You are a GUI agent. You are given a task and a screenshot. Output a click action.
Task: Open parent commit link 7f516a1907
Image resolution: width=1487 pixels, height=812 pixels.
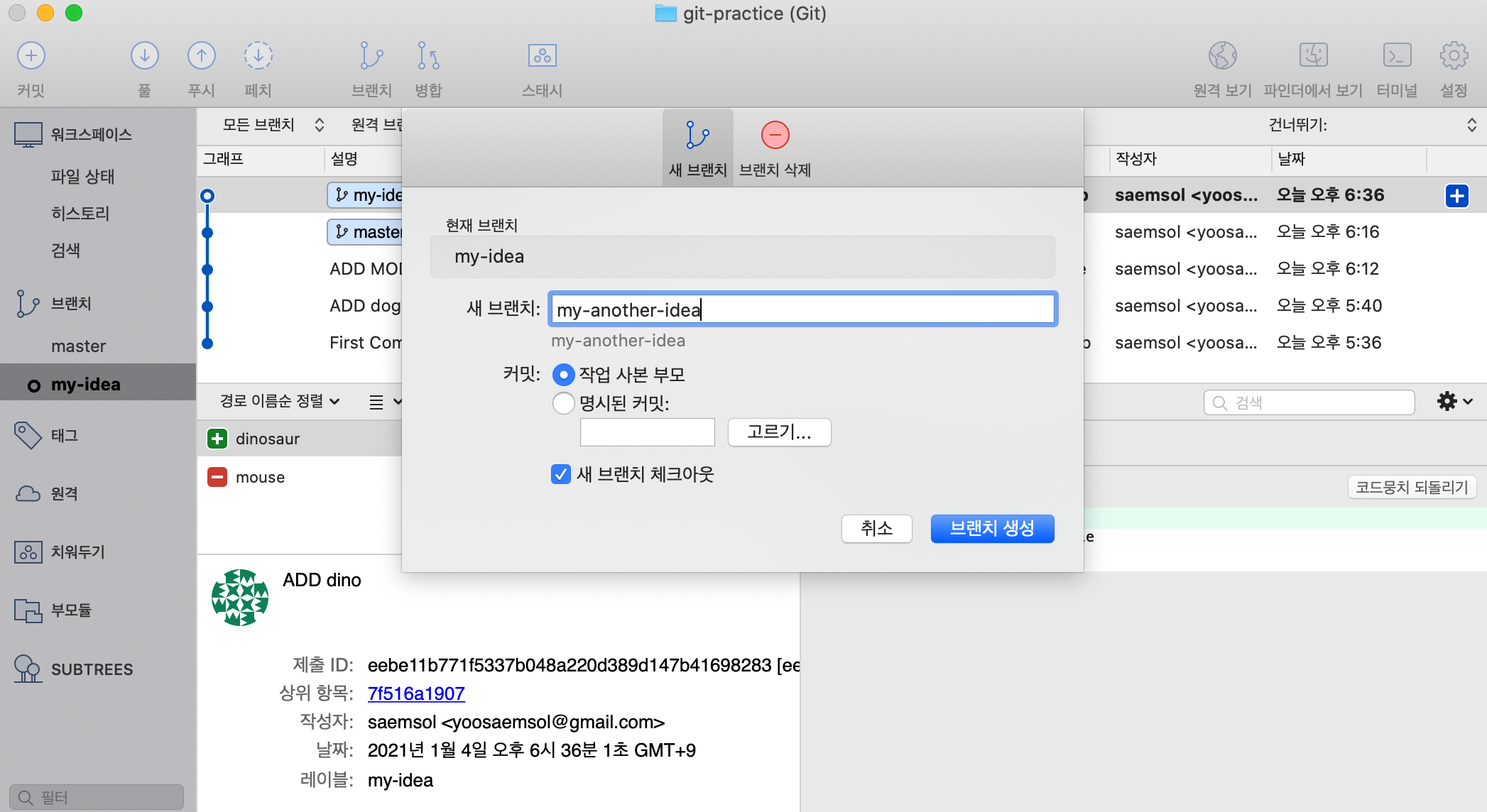416,693
